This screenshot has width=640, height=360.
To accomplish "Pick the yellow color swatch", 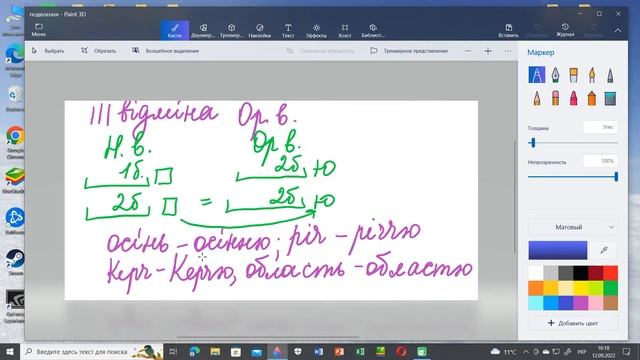I will [x=580, y=288].
